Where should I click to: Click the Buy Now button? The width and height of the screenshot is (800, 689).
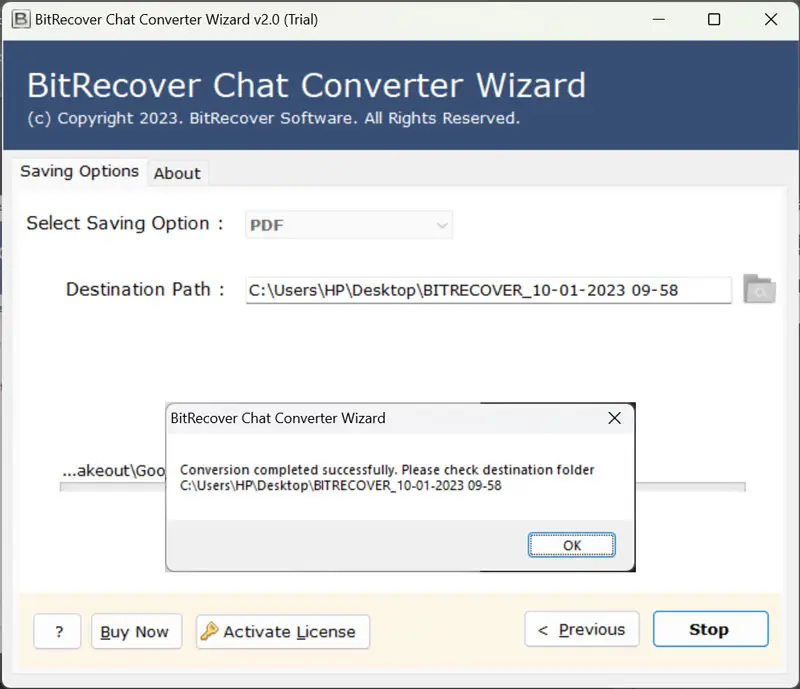pos(136,631)
